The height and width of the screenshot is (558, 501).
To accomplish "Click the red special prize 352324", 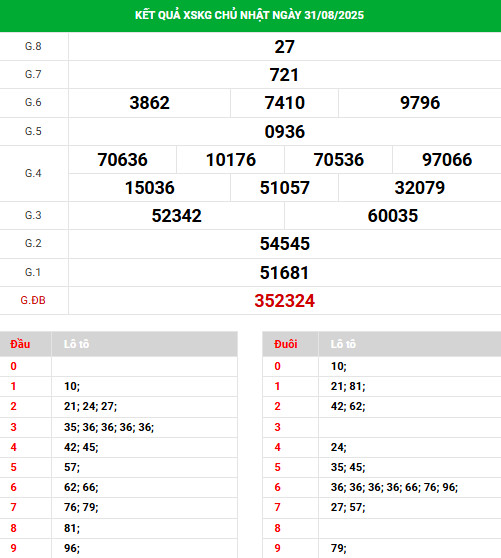I will point(284,301).
